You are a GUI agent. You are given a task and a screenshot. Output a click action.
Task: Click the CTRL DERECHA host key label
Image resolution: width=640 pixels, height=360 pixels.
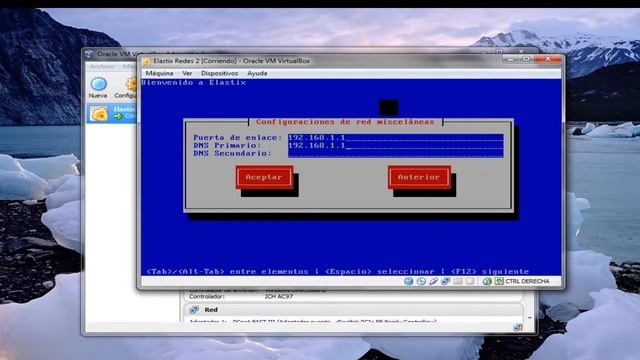[527, 281]
